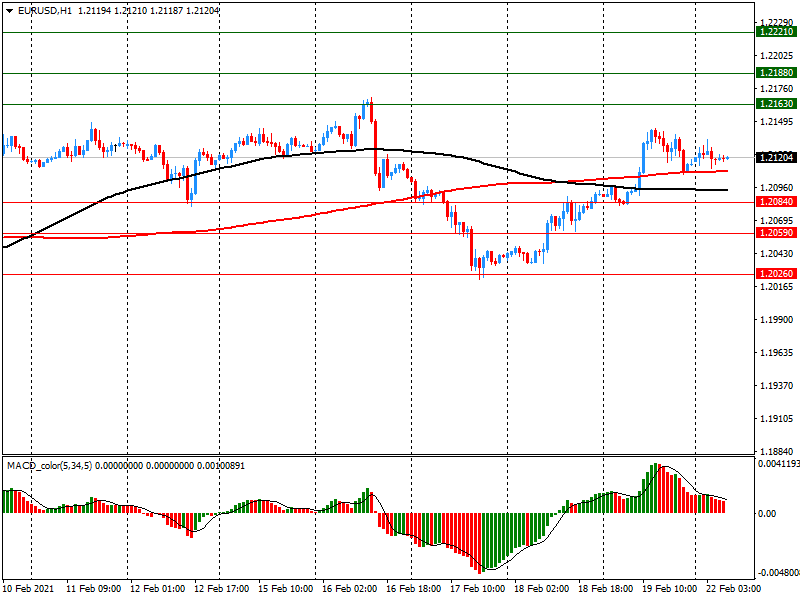Image resolution: width=800 pixels, height=600 pixels.
Task: Select the 18 Feb 02:00 time axis label
Action: click(543, 589)
